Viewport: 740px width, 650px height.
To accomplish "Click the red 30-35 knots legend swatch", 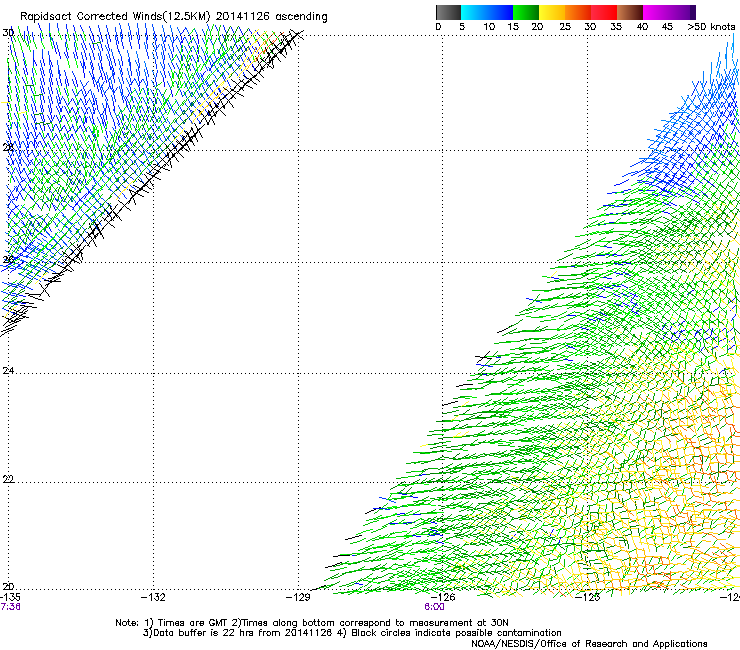I will pyautogui.click(x=604, y=12).
